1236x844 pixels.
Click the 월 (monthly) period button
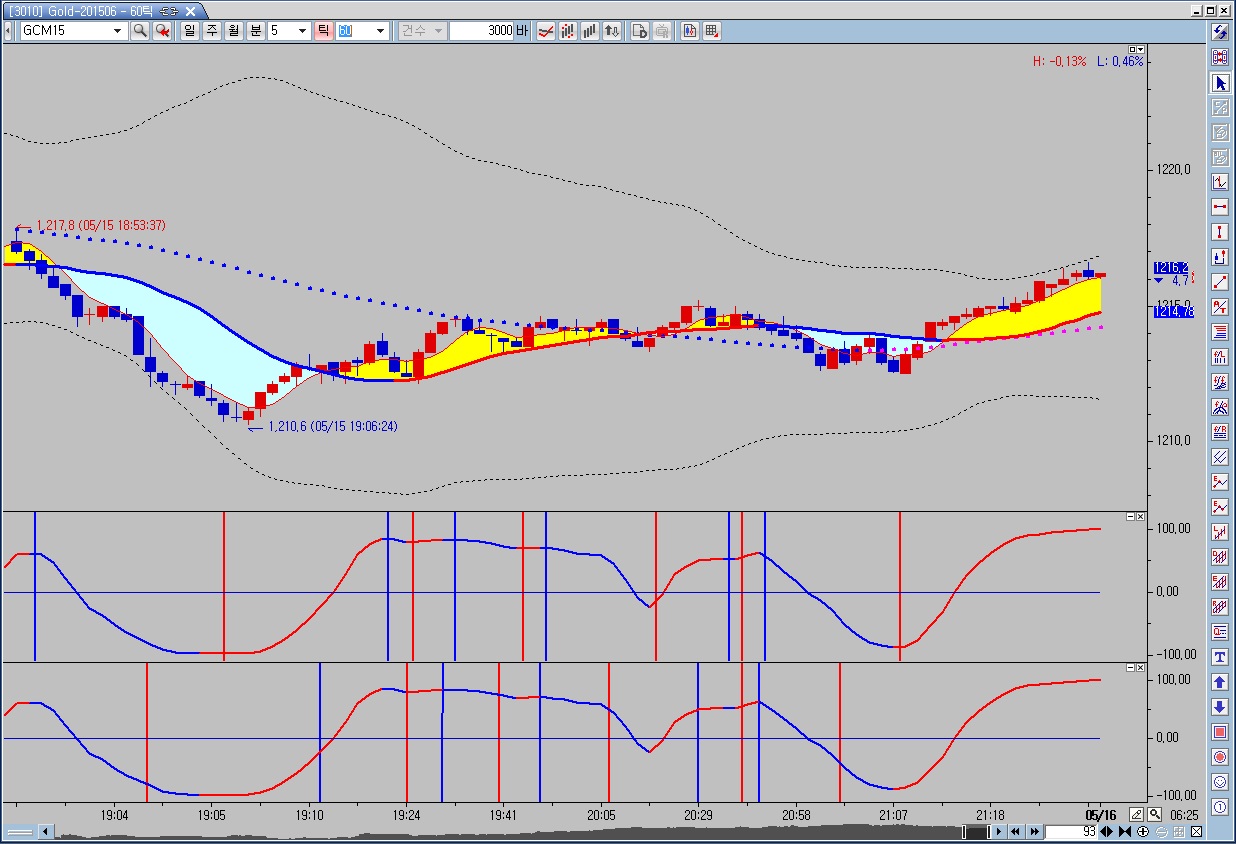tap(233, 31)
